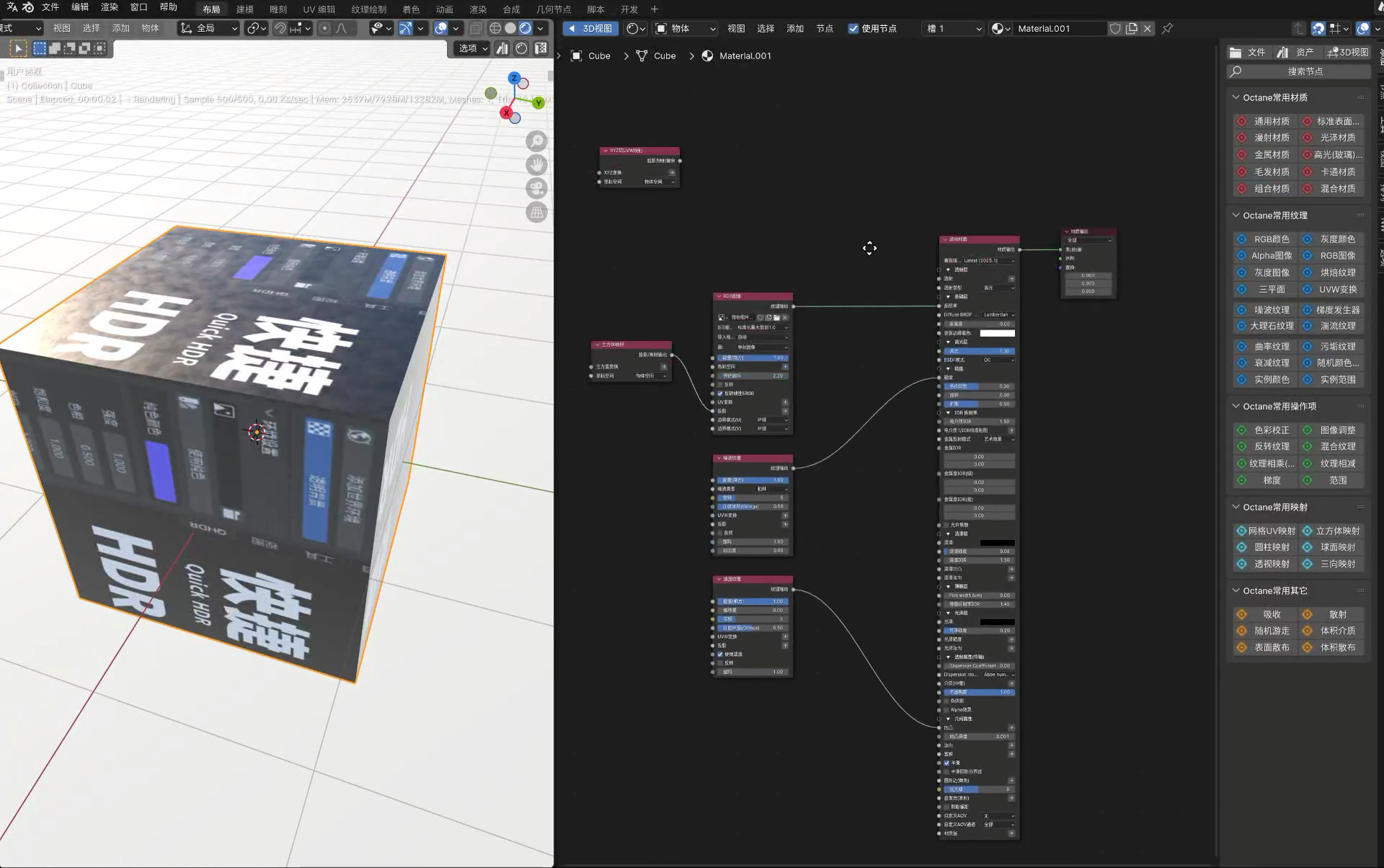Toggle the 允许焦散 checkbox in 通用材质 node

coord(947,525)
